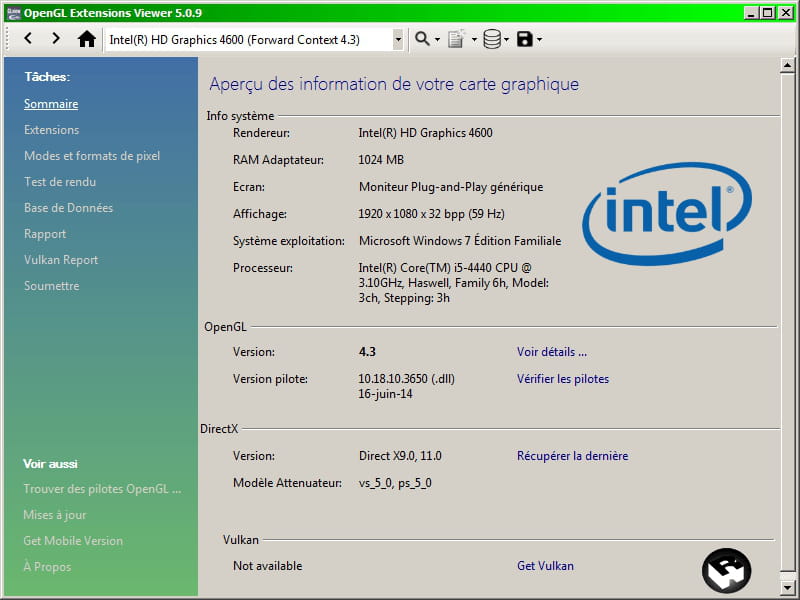Click the magnifier search icon
The image size is (800, 600).
tap(422, 39)
